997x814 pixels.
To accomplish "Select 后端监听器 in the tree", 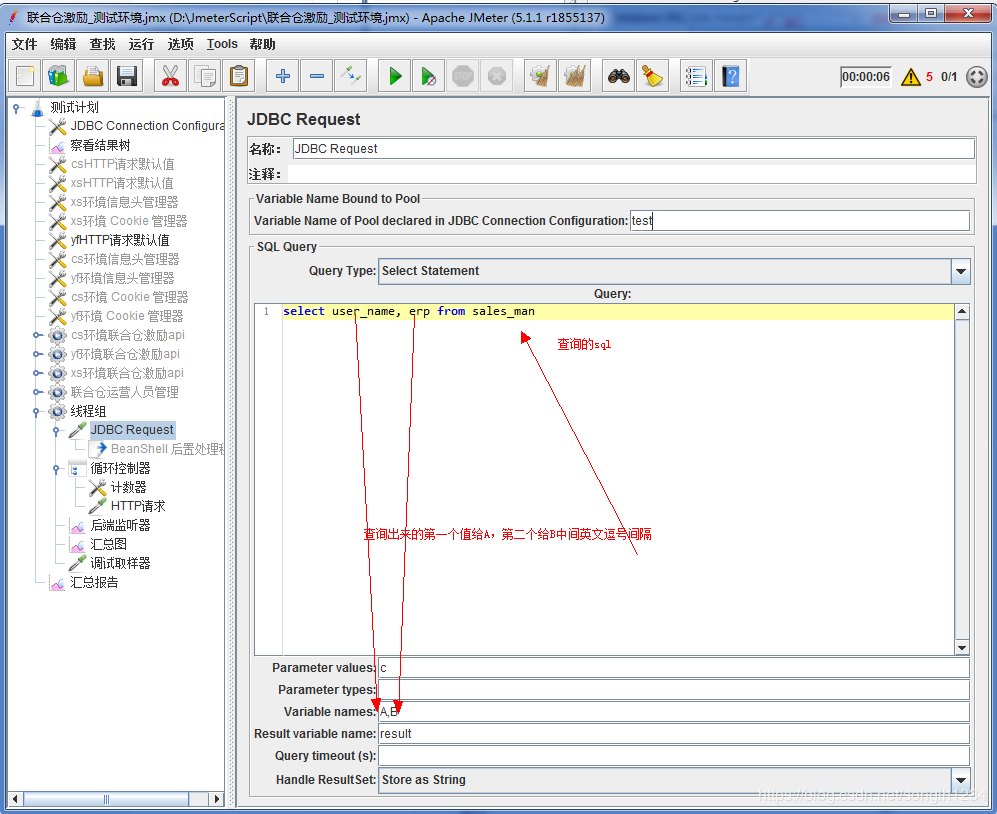I will click(x=120, y=525).
